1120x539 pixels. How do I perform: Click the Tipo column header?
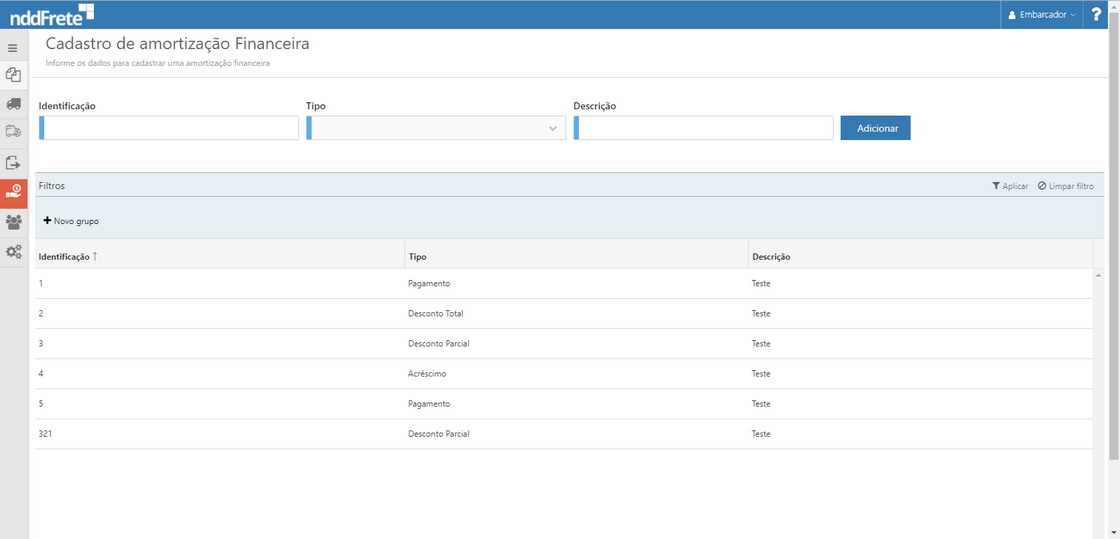click(418, 257)
